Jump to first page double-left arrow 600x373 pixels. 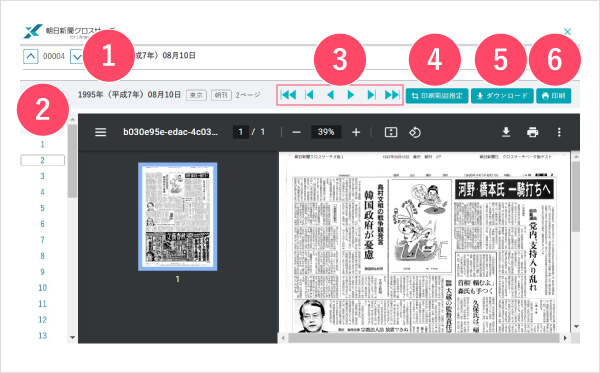(288, 95)
